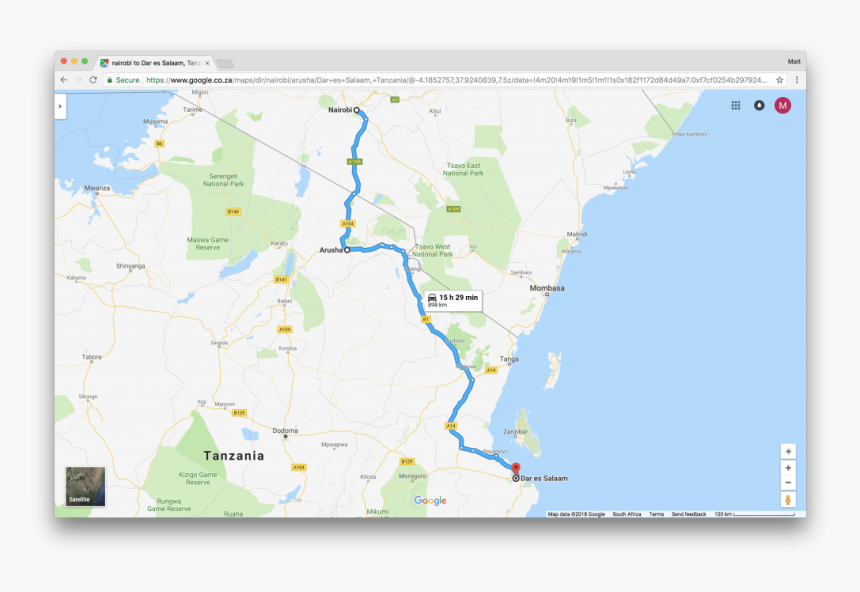The image size is (860, 592).
Task: Click the Dodoma city label
Action: 285,431
